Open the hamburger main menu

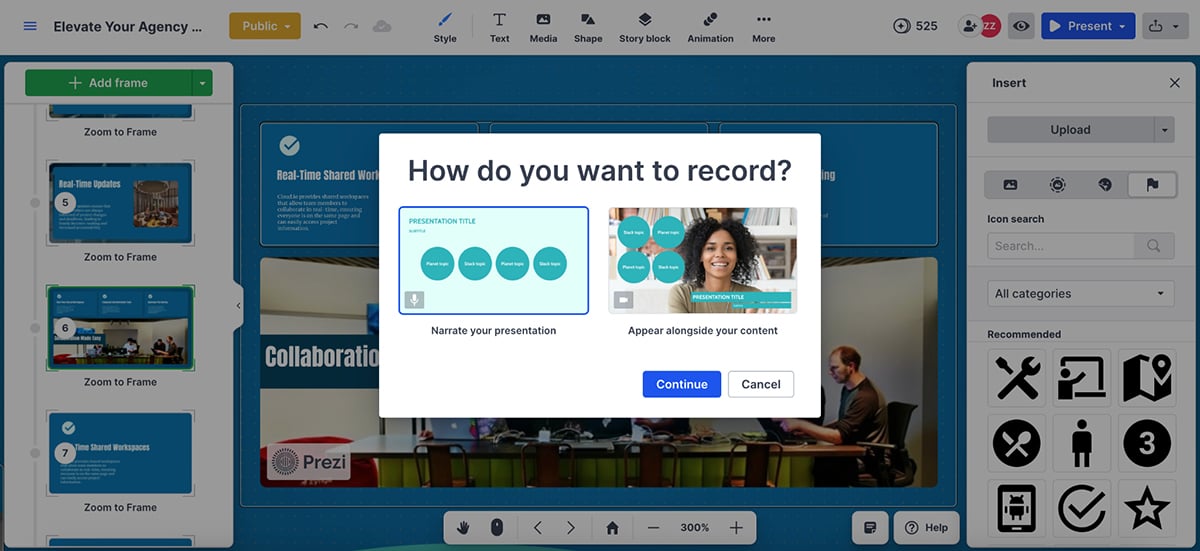click(29, 26)
